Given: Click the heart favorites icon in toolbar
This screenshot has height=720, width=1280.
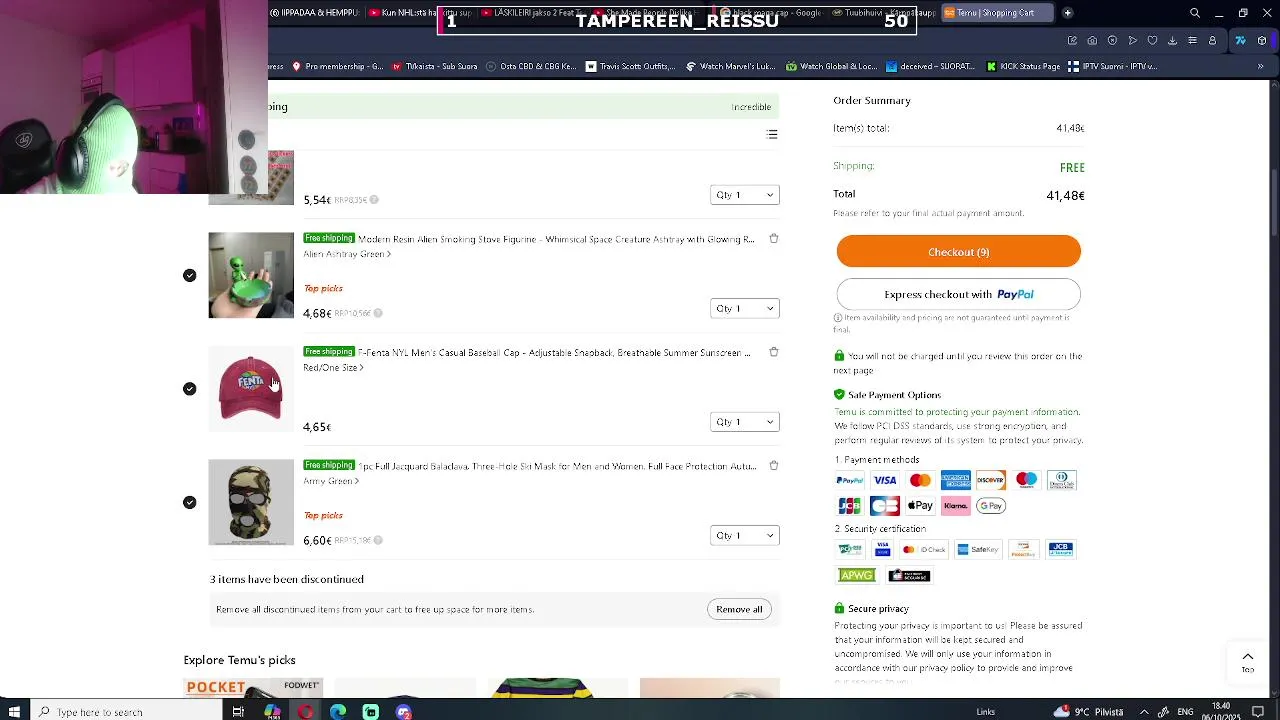Looking at the screenshot, I should (1152, 41).
